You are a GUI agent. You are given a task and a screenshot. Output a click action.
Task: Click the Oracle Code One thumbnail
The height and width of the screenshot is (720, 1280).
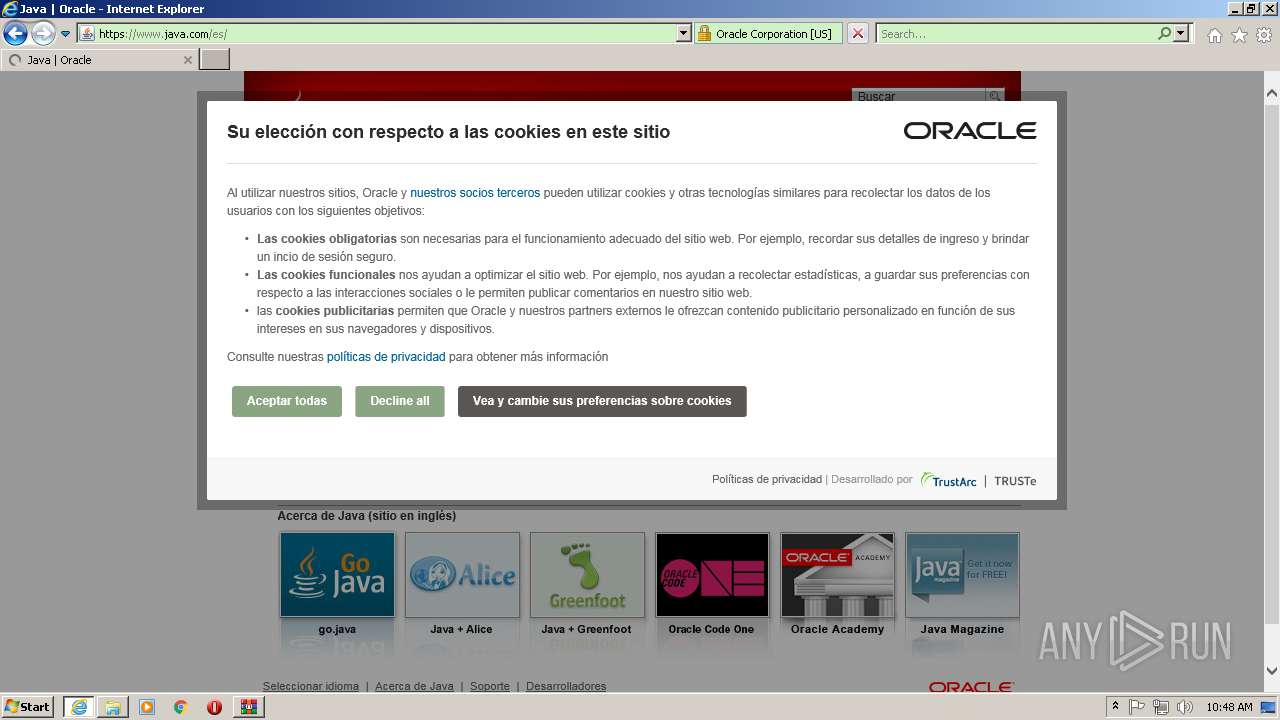point(712,575)
